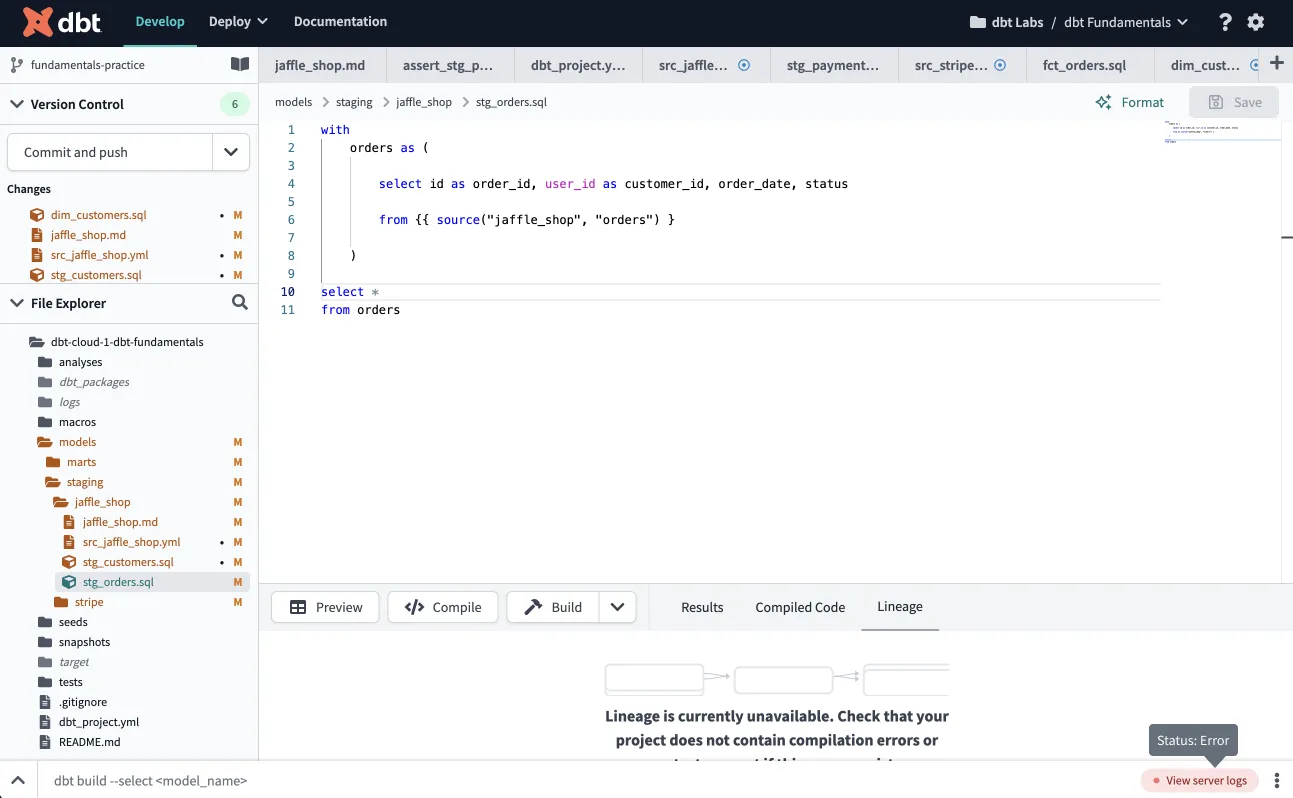Select the Lineage tab

tap(900, 607)
